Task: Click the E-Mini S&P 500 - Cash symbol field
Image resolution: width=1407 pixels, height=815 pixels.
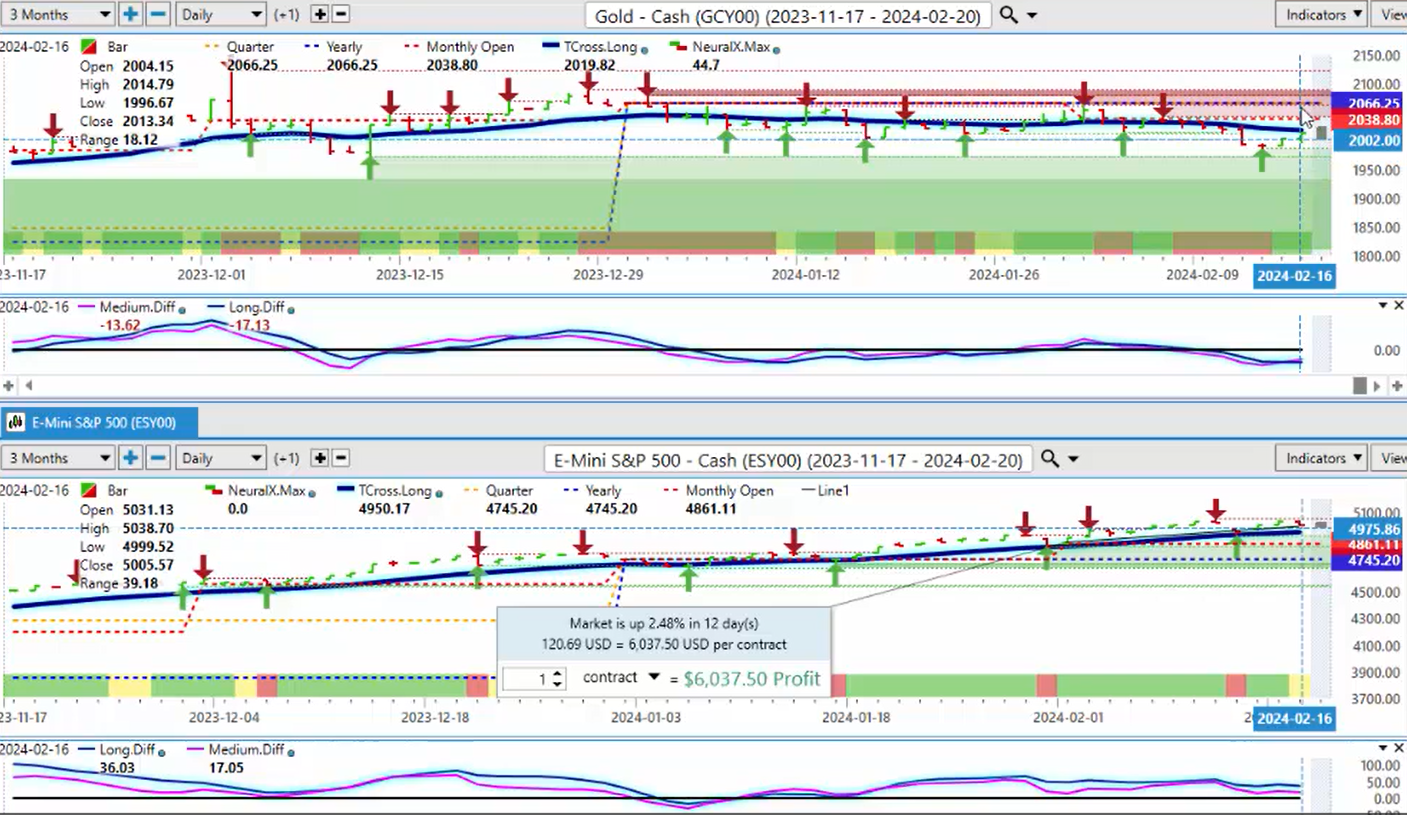Action: 788,459
